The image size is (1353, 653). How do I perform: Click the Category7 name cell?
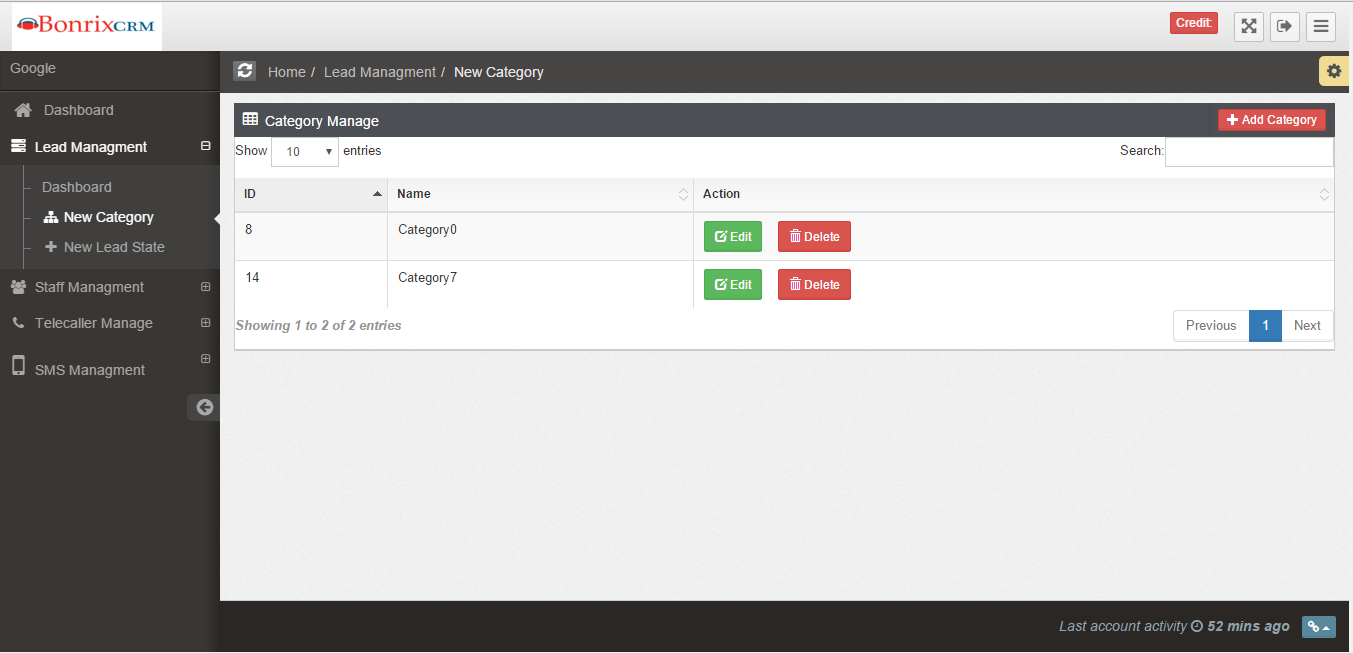point(541,285)
